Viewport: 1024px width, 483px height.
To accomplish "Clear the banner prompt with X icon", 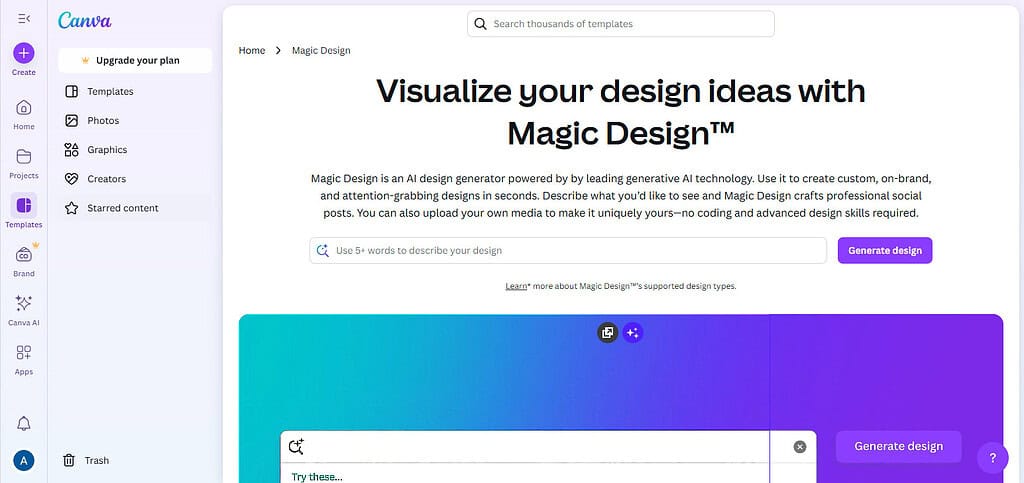I will pos(800,447).
